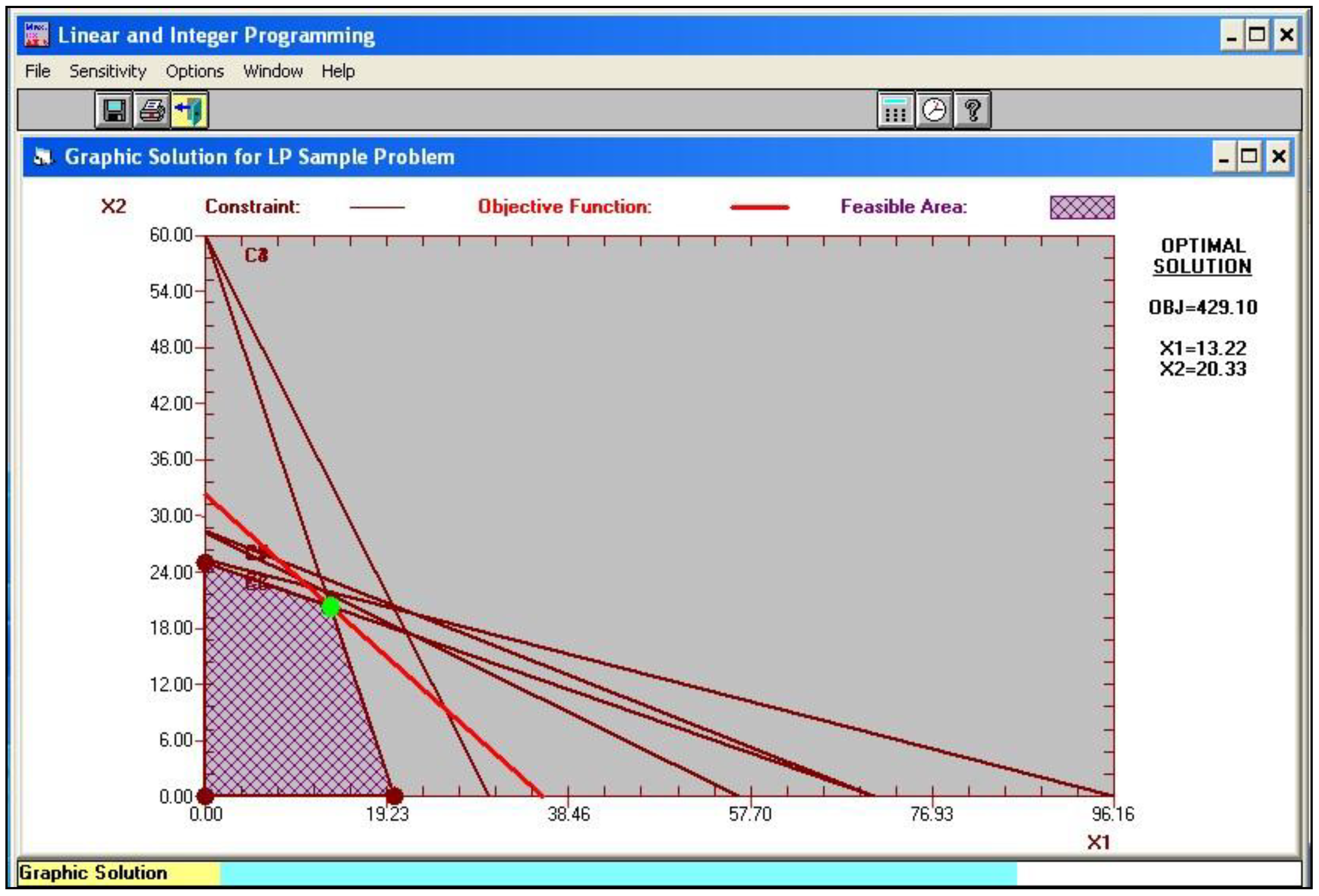Maximize the Graphic Solution child window

(x=1249, y=157)
